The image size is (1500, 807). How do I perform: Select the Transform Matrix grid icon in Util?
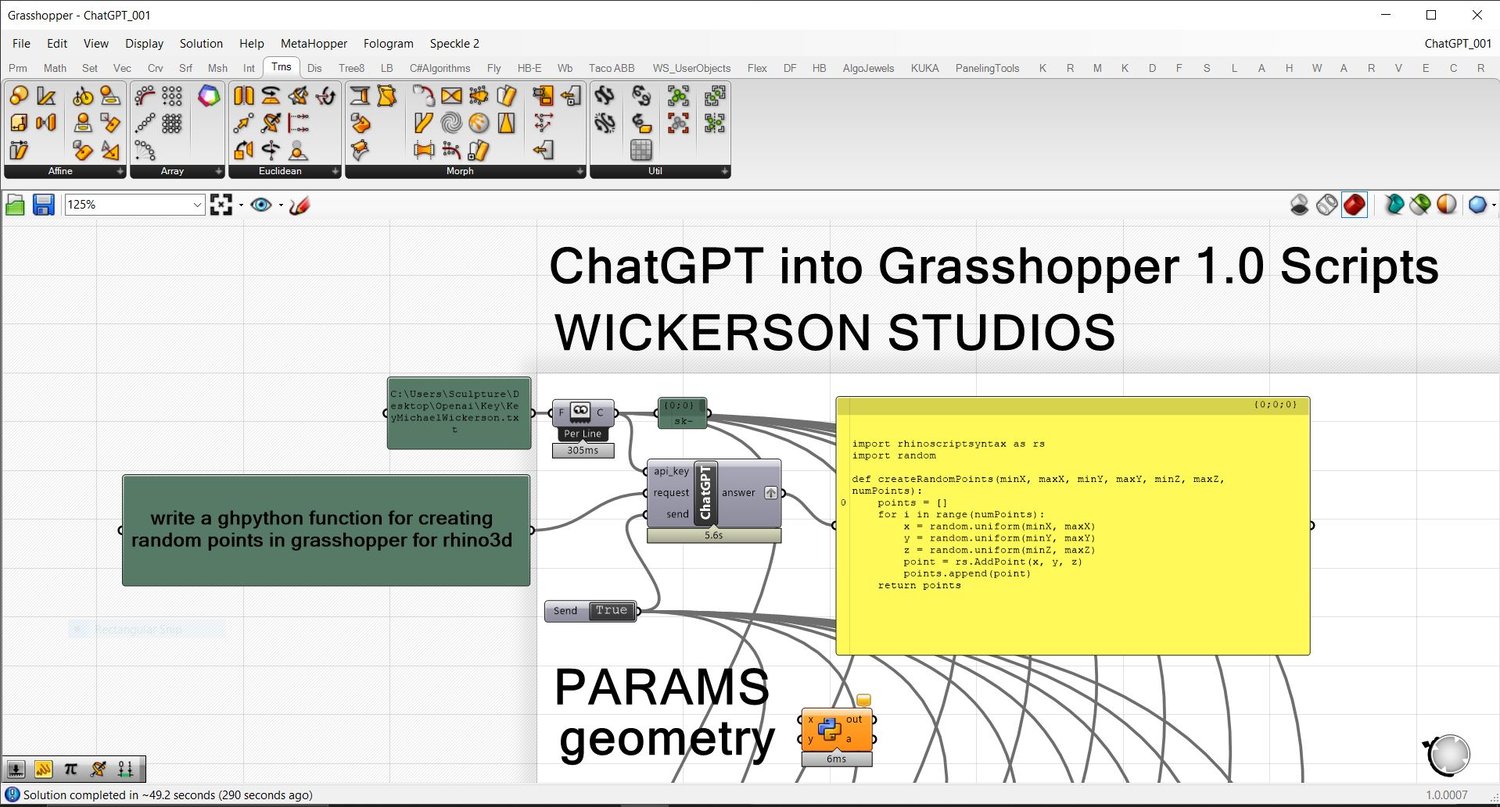[x=642, y=151]
